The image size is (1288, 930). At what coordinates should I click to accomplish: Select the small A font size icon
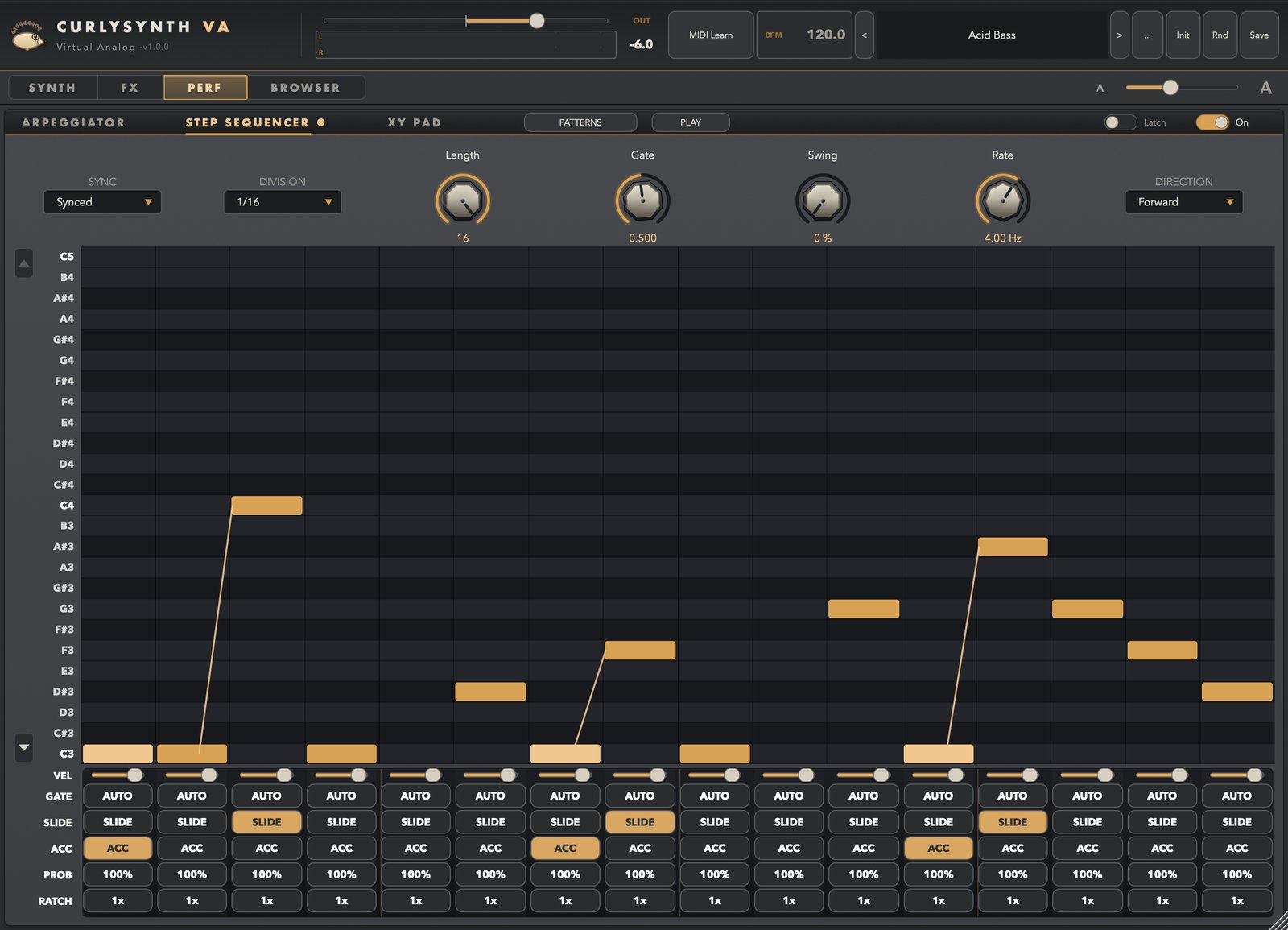(1100, 88)
